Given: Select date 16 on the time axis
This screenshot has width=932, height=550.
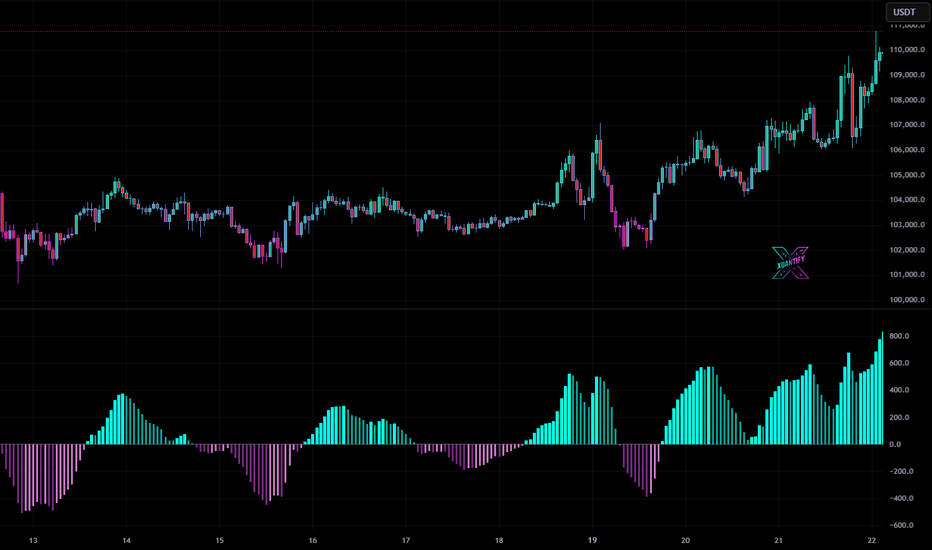Looking at the screenshot, I should tap(313, 540).
